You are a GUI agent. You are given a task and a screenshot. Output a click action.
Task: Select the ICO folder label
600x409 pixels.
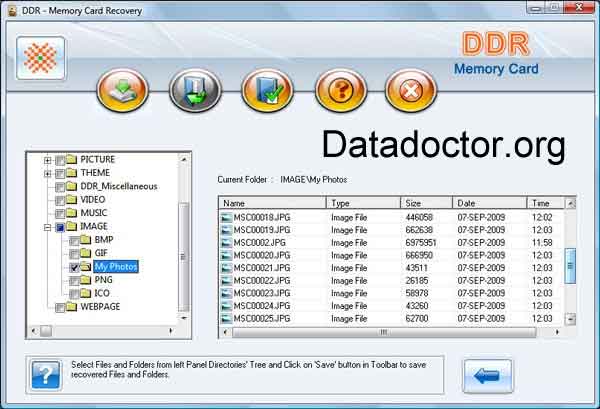[102, 293]
